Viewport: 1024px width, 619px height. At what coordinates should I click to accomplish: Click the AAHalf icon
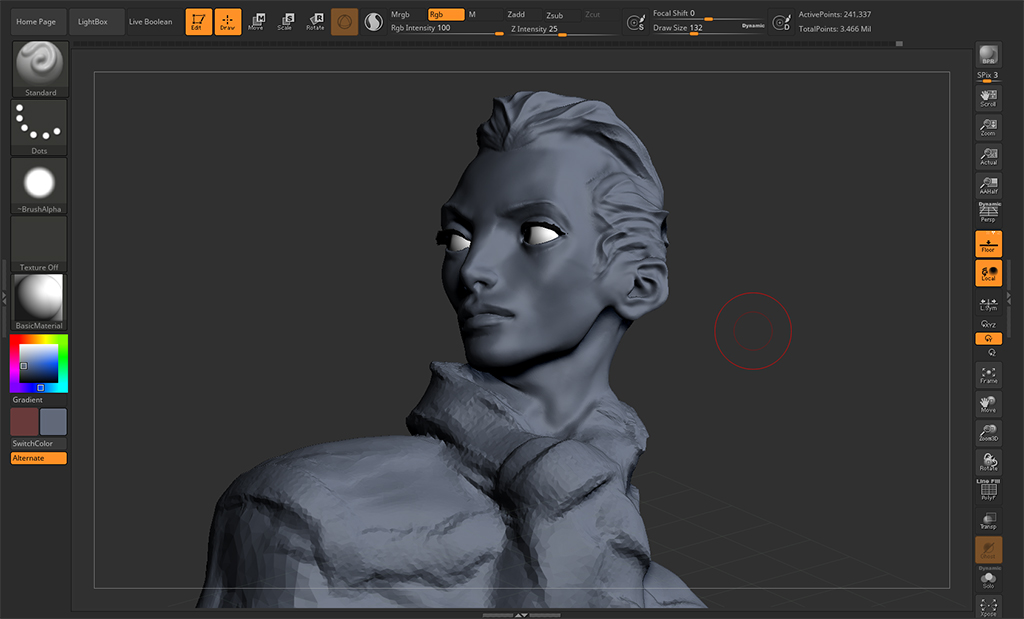(988, 185)
